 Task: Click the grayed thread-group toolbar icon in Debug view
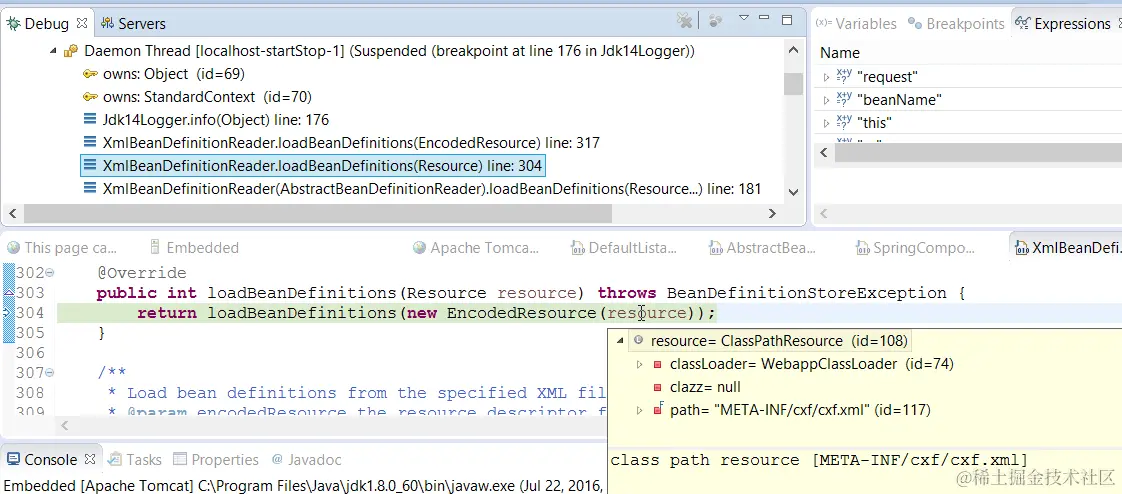[x=715, y=21]
